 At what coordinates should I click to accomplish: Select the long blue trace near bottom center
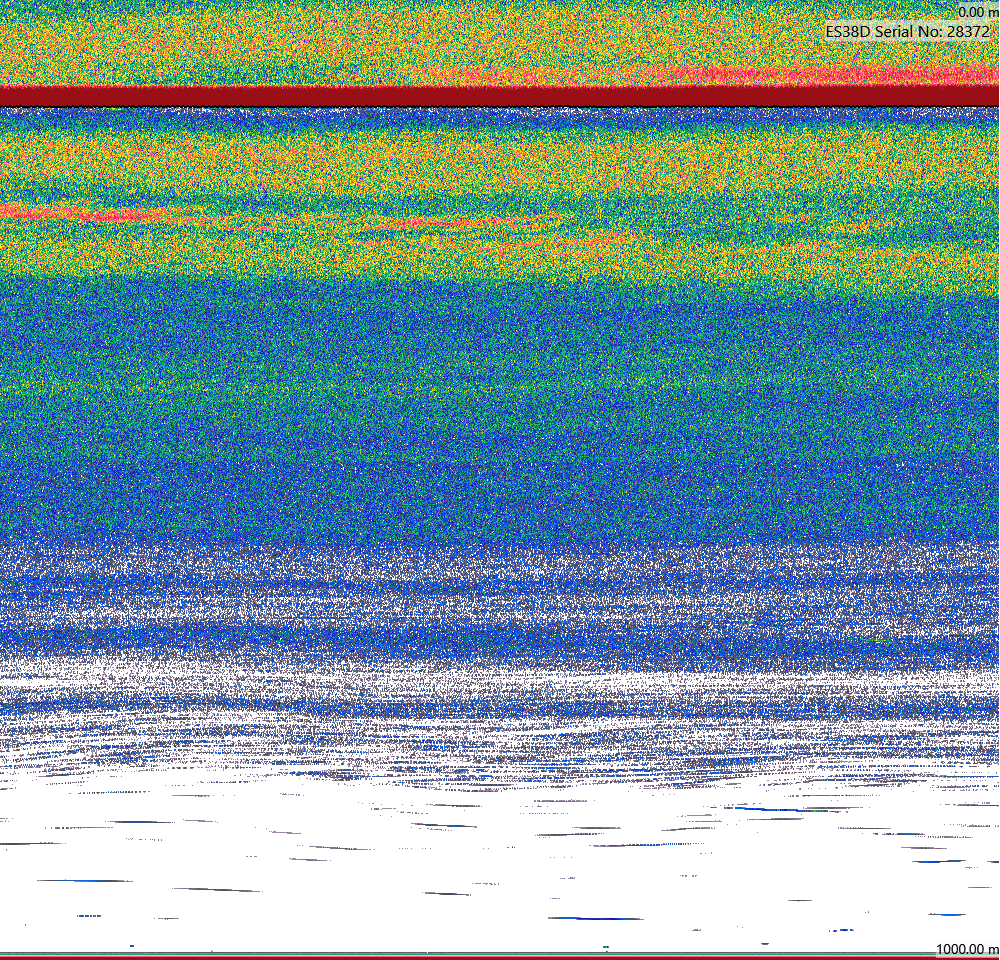click(596, 919)
